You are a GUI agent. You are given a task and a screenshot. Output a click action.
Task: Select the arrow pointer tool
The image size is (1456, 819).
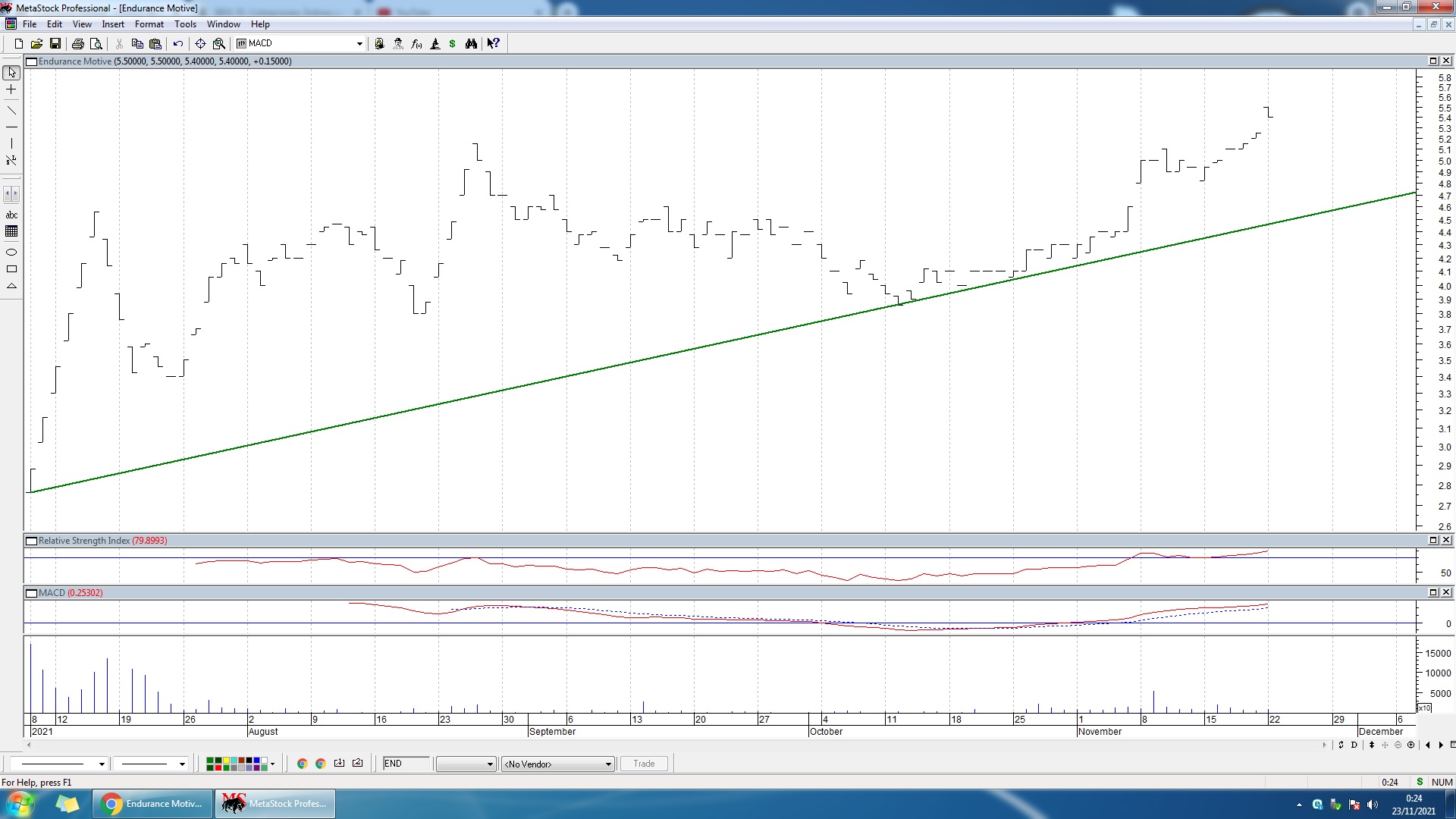pos(11,73)
